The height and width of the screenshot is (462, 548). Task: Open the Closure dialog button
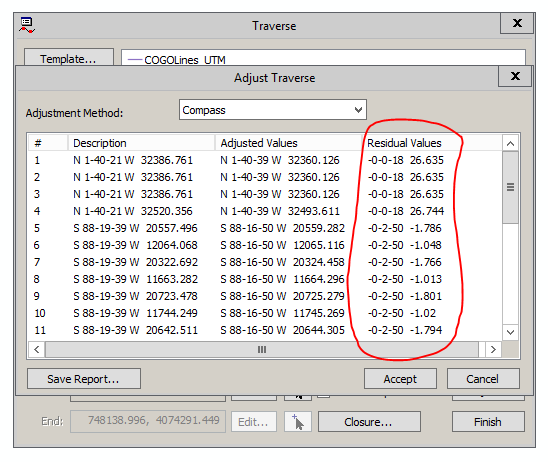click(x=369, y=421)
